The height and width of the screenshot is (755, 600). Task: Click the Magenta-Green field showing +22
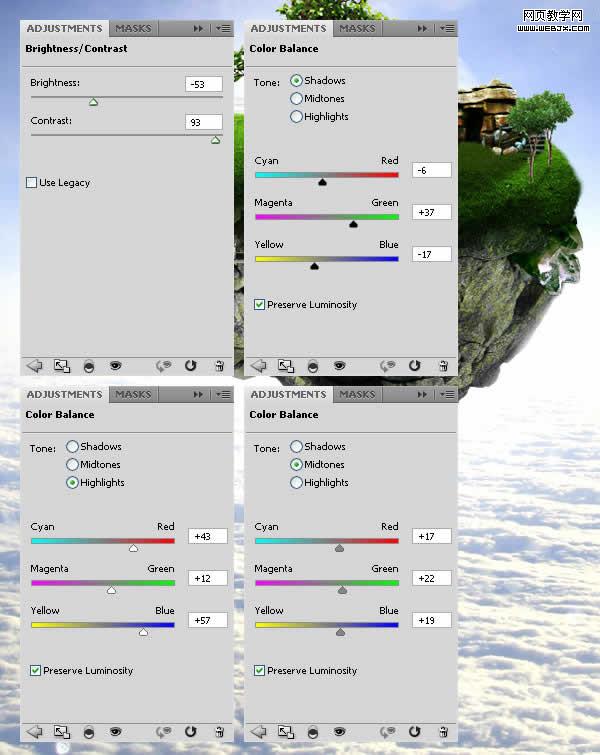coord(432,578)
